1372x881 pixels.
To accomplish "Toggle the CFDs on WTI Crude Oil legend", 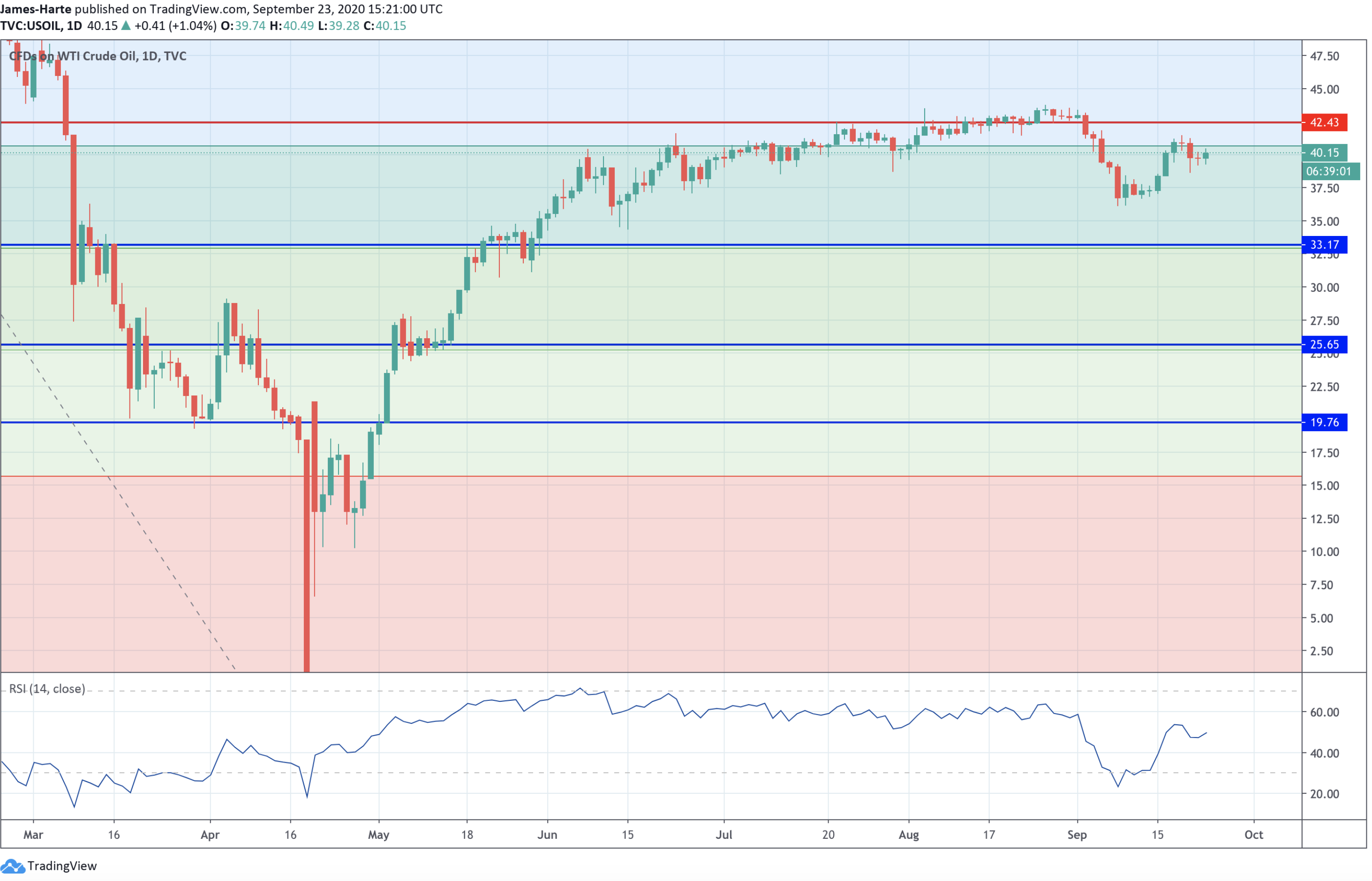I will pos(97,56).
